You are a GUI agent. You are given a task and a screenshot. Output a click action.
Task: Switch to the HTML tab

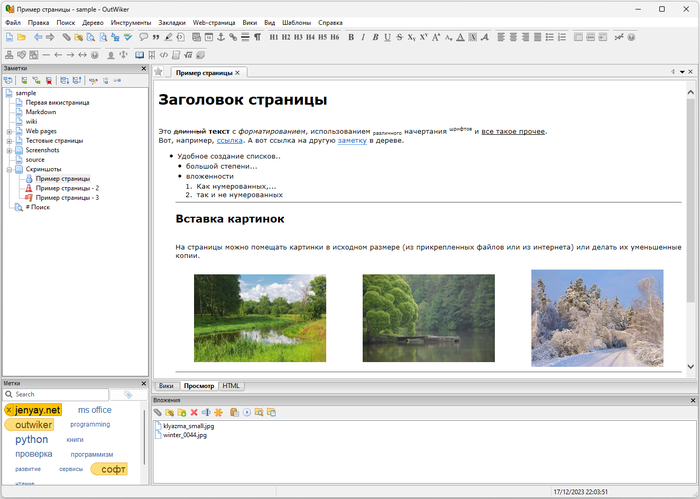point(231,385)
